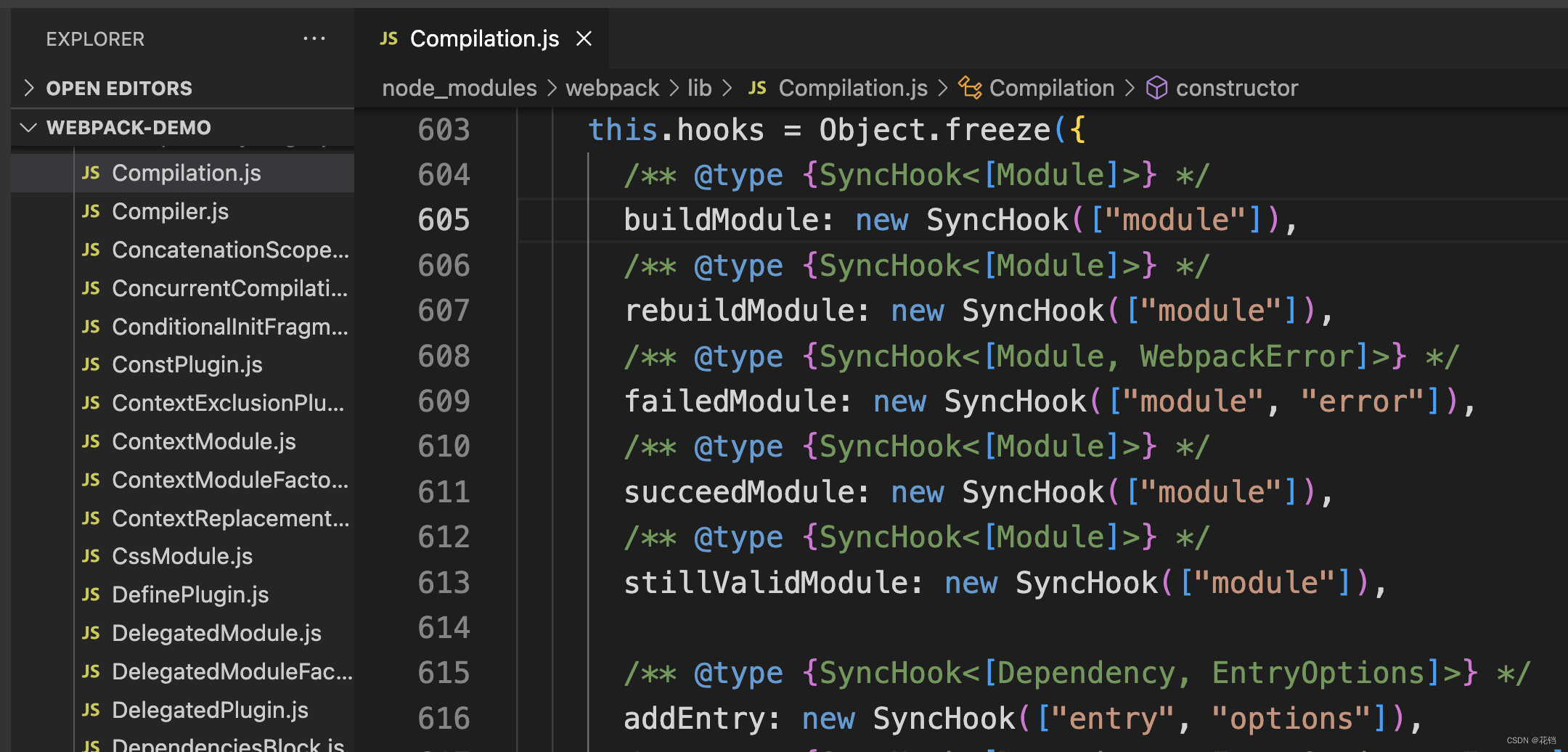1568x752 pixels.
Task: Click the JS icon beside DelegatedPlugin.js
Action: pos(91,710)
